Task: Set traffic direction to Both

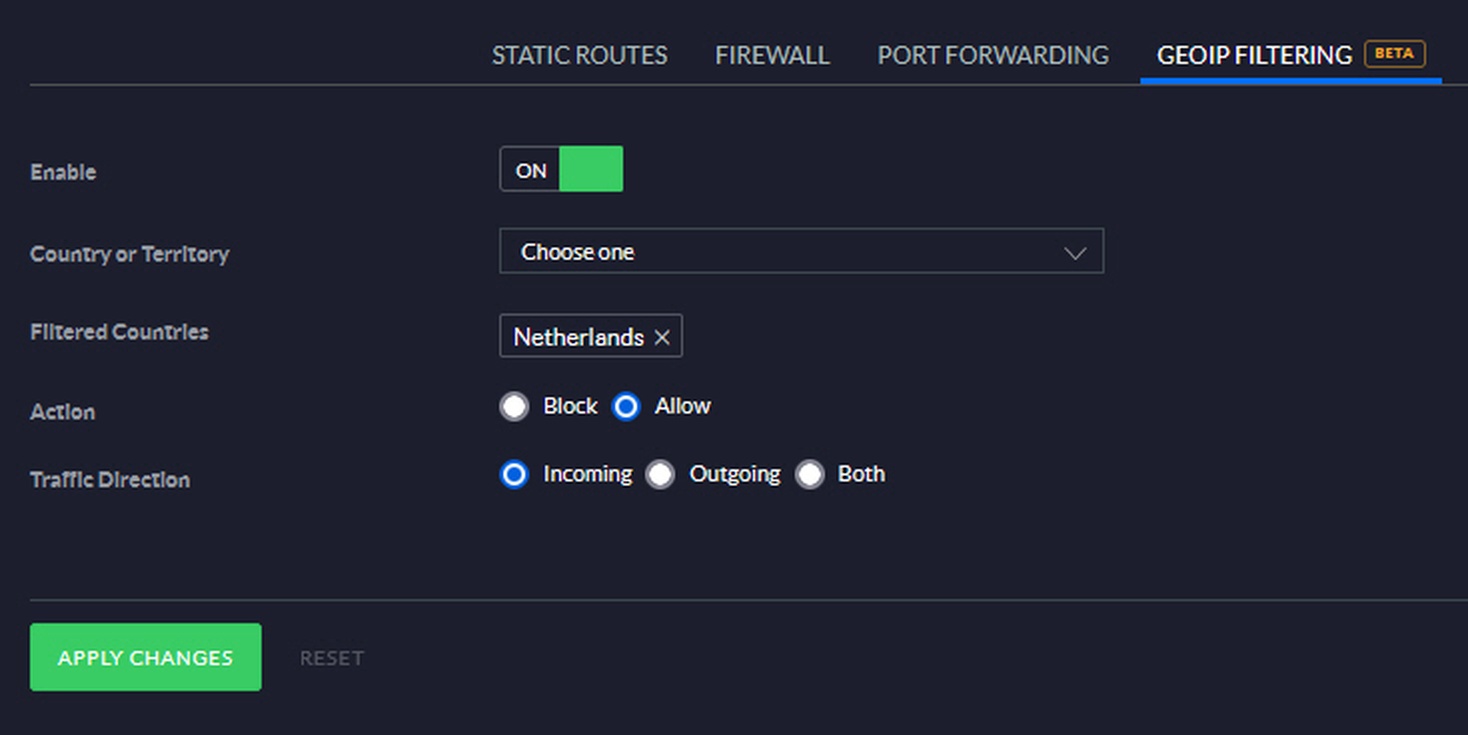Action: point(809,475)
